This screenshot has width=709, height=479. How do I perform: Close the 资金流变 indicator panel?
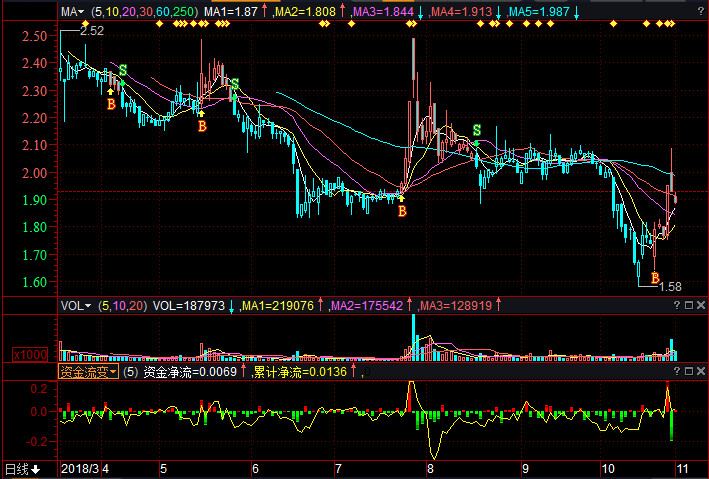(701, 371)
